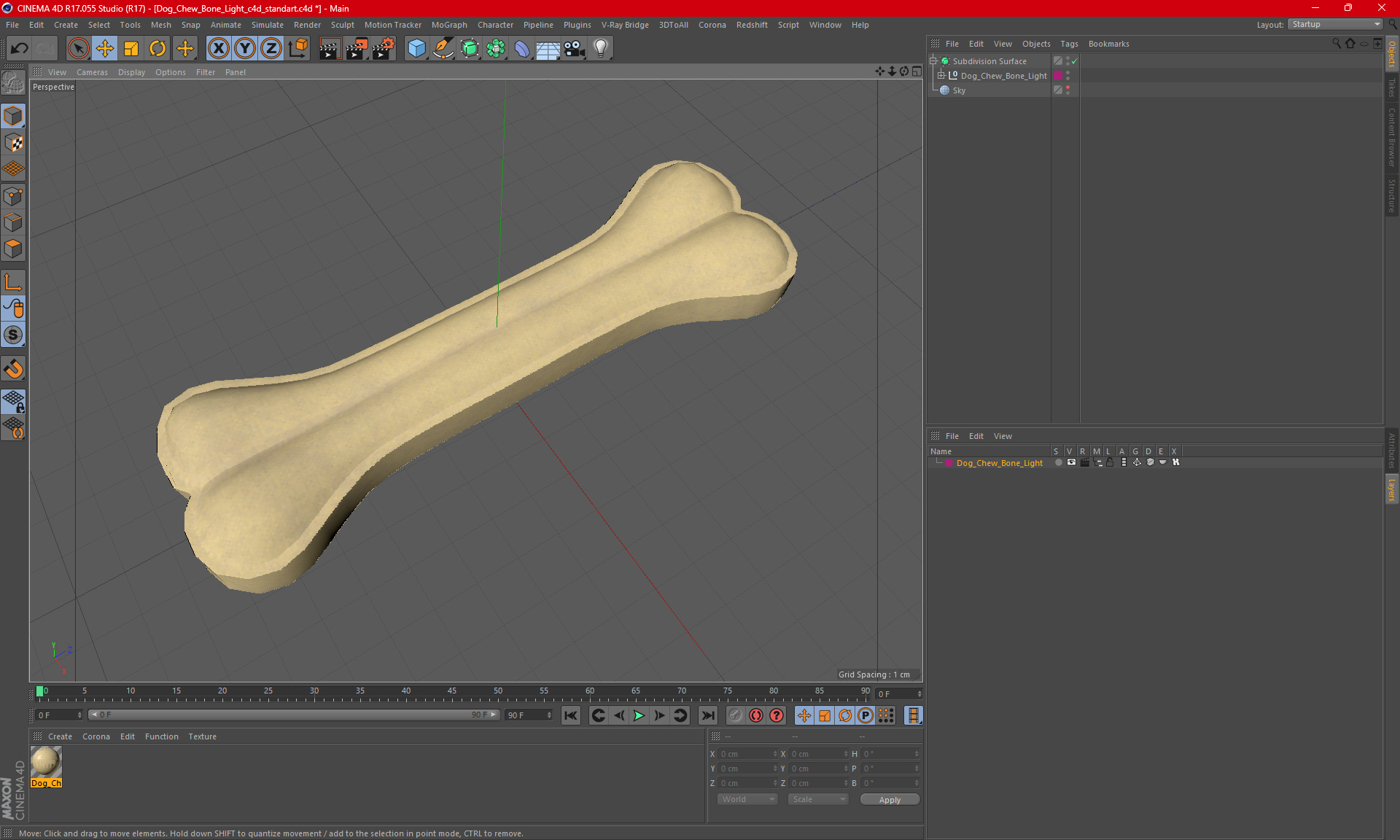Open the Cameras viewport menu
The image size is (1400, 840).
(x=92, y=72)
